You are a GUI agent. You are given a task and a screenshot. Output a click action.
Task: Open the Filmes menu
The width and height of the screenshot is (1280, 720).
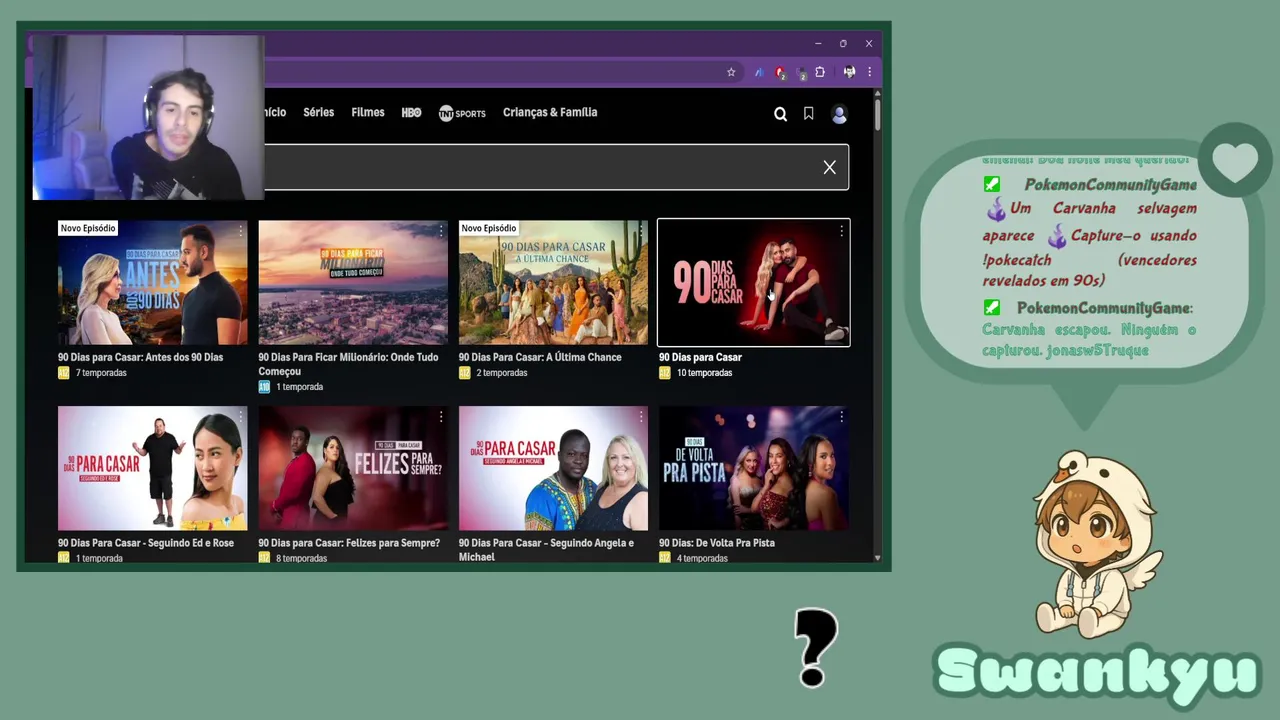click(368, 112)
